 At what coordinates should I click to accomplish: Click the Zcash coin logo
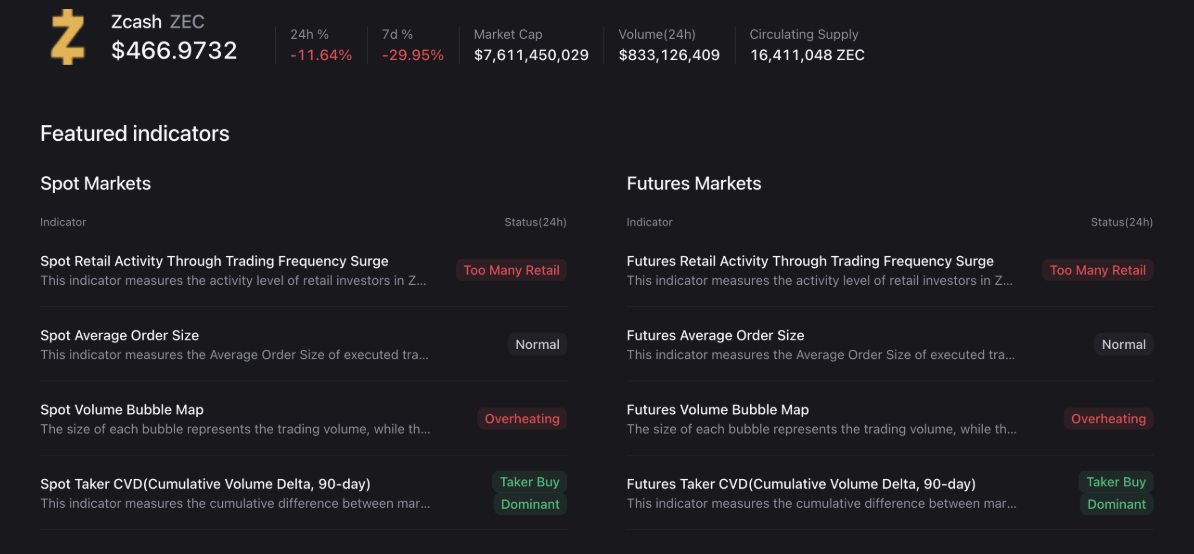tap(68, 38)
